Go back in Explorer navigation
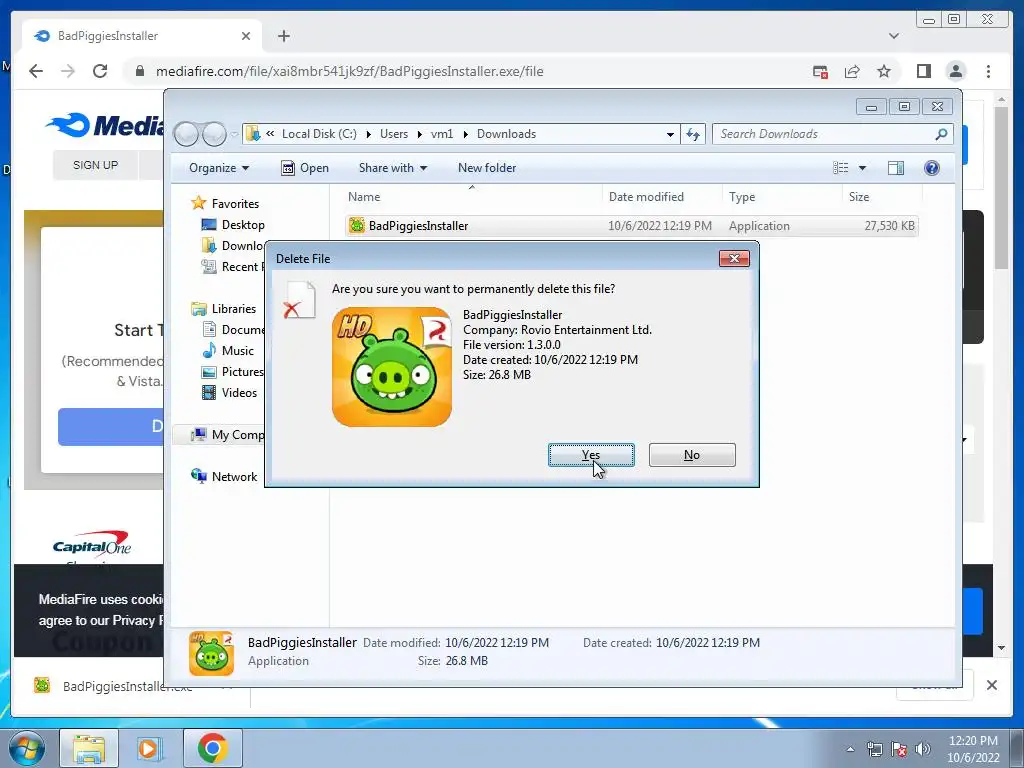Image resolution: width=1024 pixels, height=768 pixels. pyautogui.click(x=186, y=134)
